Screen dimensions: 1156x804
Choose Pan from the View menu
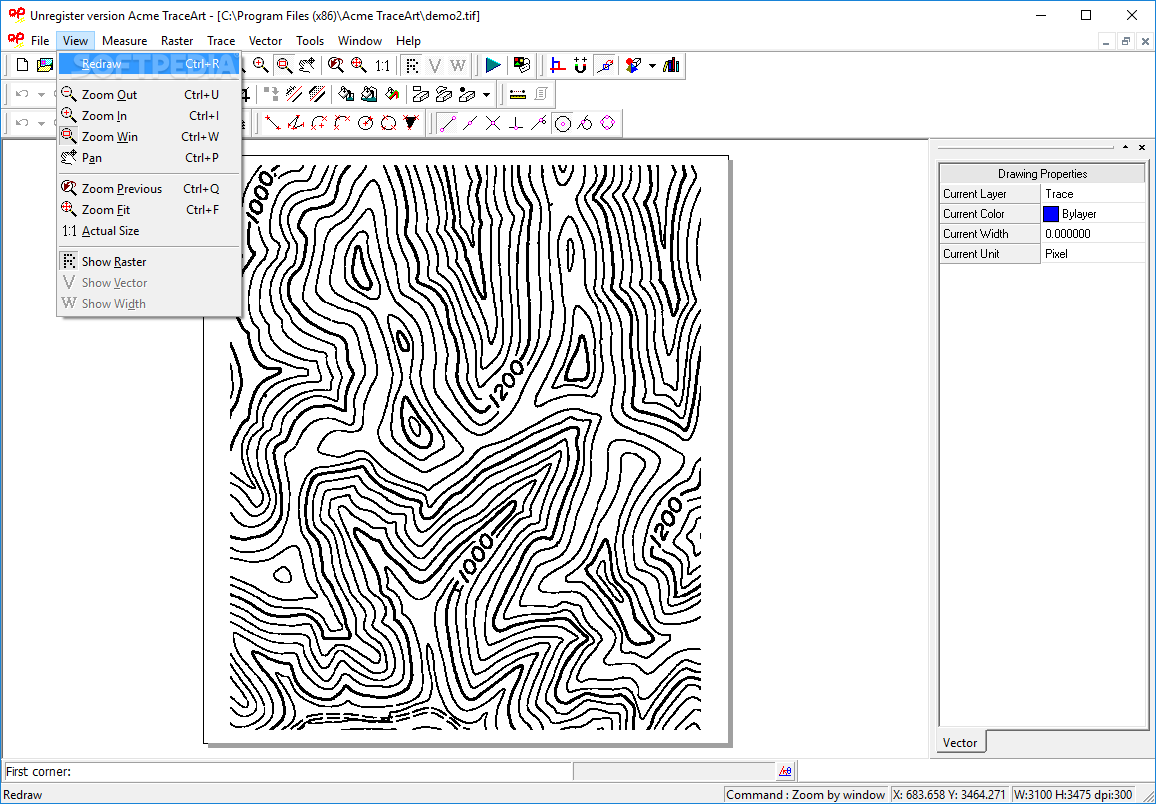(x=149, y=158)
